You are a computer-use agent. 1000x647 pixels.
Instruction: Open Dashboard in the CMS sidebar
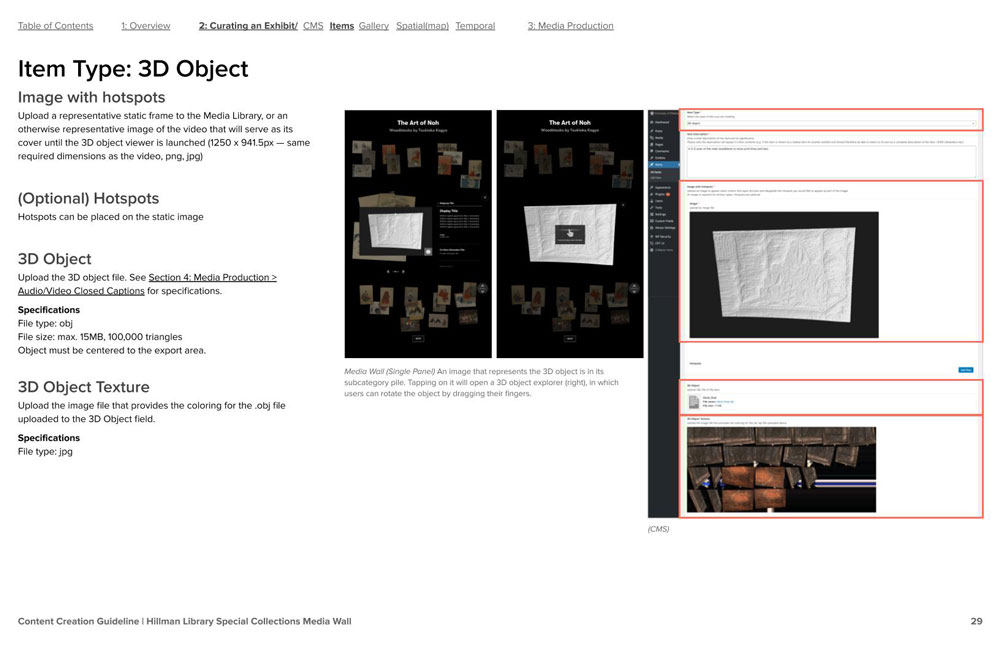pyautogui.click(x=662, y=122)
